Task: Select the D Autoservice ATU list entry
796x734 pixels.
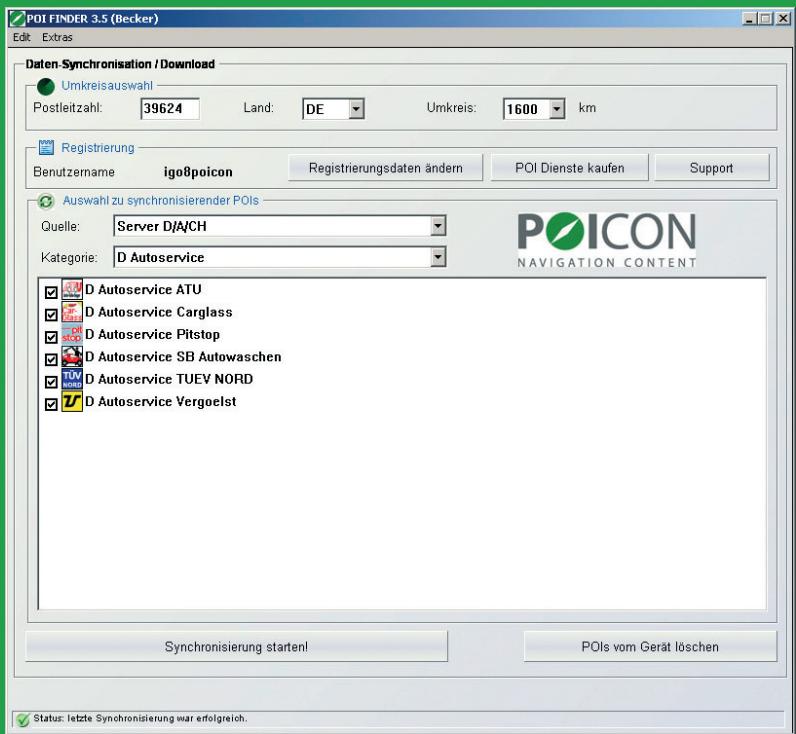Action: click(x=143, y=289)
